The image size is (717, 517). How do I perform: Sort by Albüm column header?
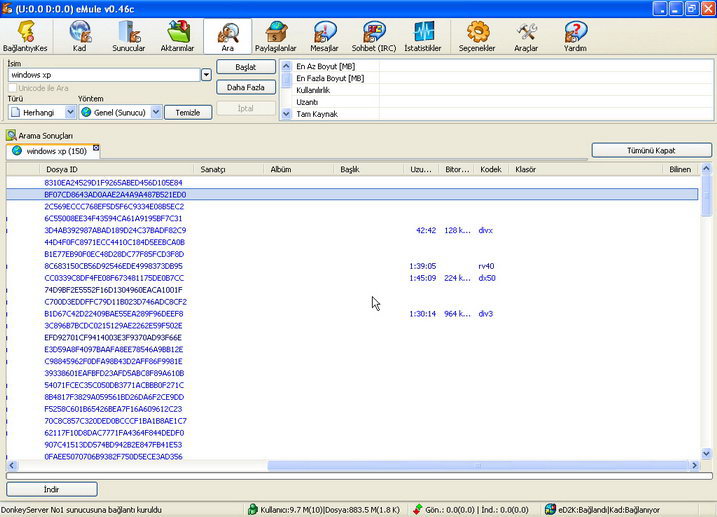[x=299, y=169]
